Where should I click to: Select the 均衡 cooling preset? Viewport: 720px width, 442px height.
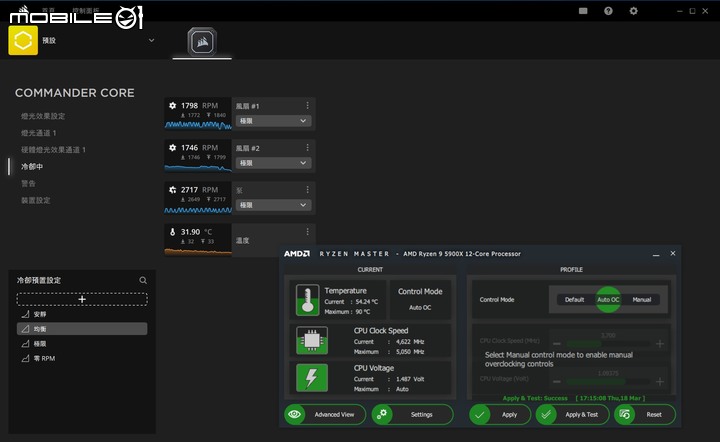(x=82, y=329)
